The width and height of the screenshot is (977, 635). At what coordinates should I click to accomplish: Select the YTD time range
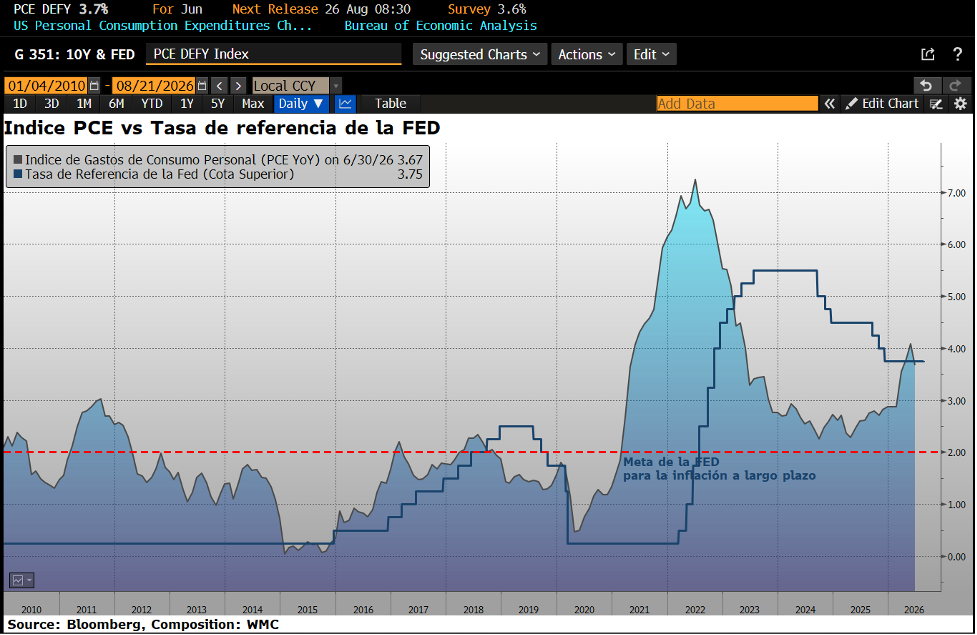click(151, 103)
